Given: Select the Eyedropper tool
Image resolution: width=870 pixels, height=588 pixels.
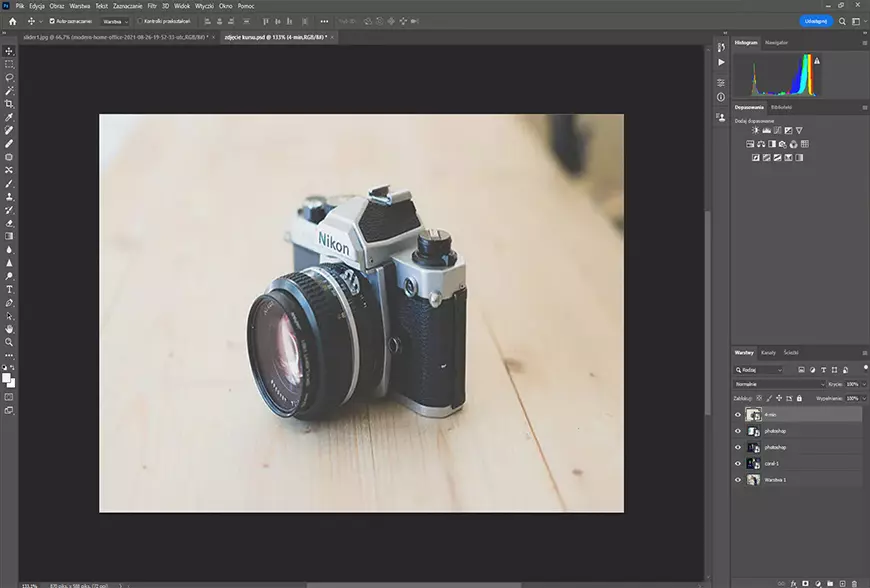Looking at the screenshot, I should click(9, 117).
